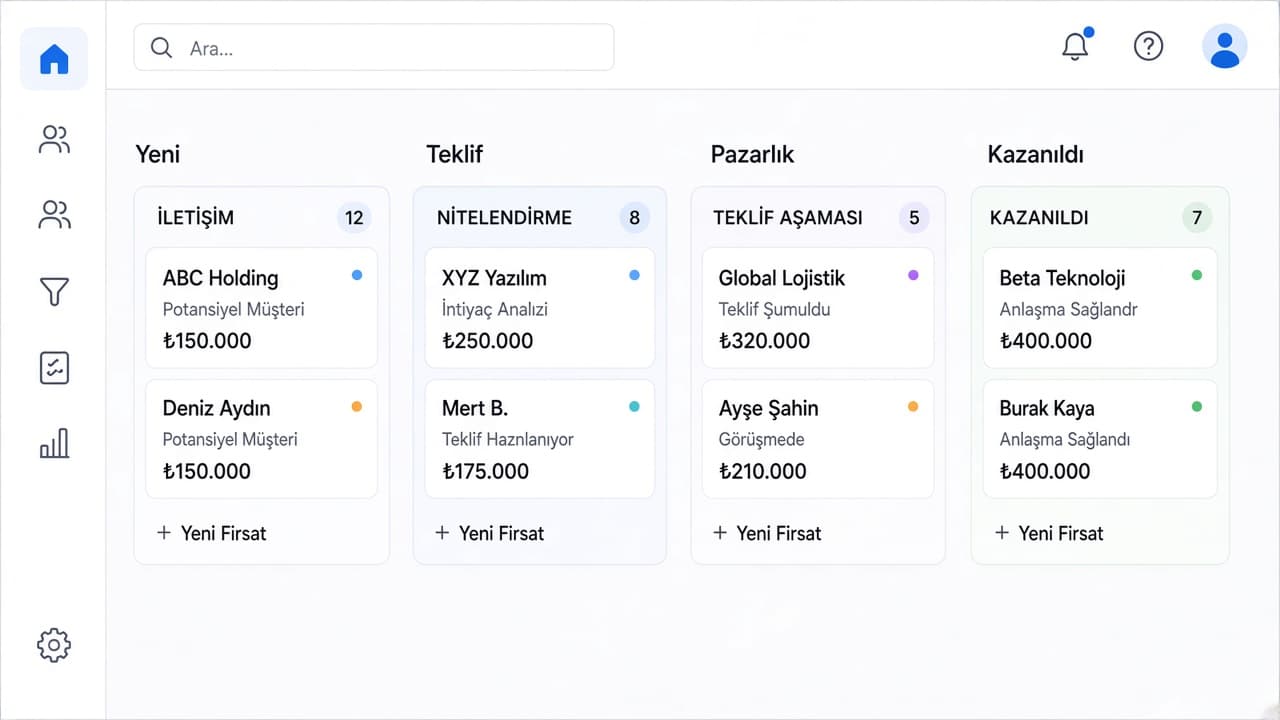Click the Görüşmede status text
This screenshot has width=1280, height=720.
[762, 439]
